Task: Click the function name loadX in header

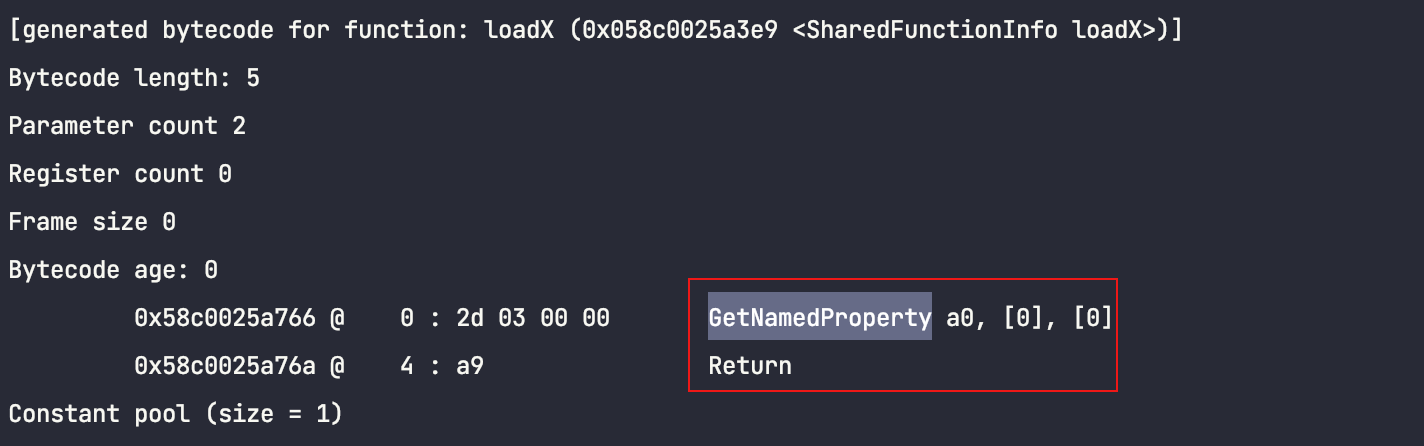Action: pyautogui.click(x=518, y=30)
